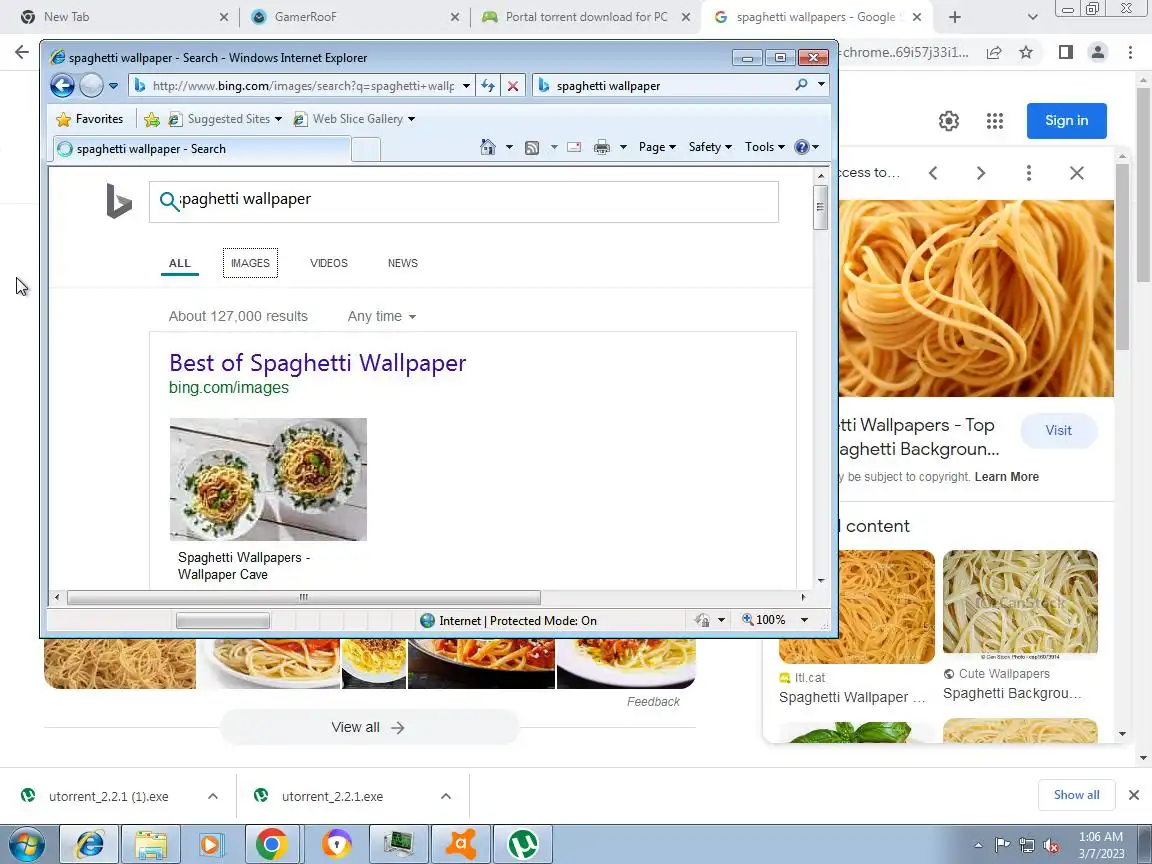The height and width of the screenshot is (864, 1152).
Task: Expand the 'Any time' filter dropdown
Action: [x=381, y=317]
